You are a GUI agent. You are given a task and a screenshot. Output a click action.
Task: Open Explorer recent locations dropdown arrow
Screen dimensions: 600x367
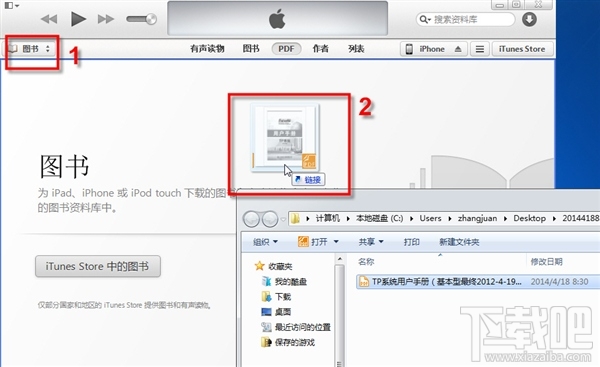[283, 219]
